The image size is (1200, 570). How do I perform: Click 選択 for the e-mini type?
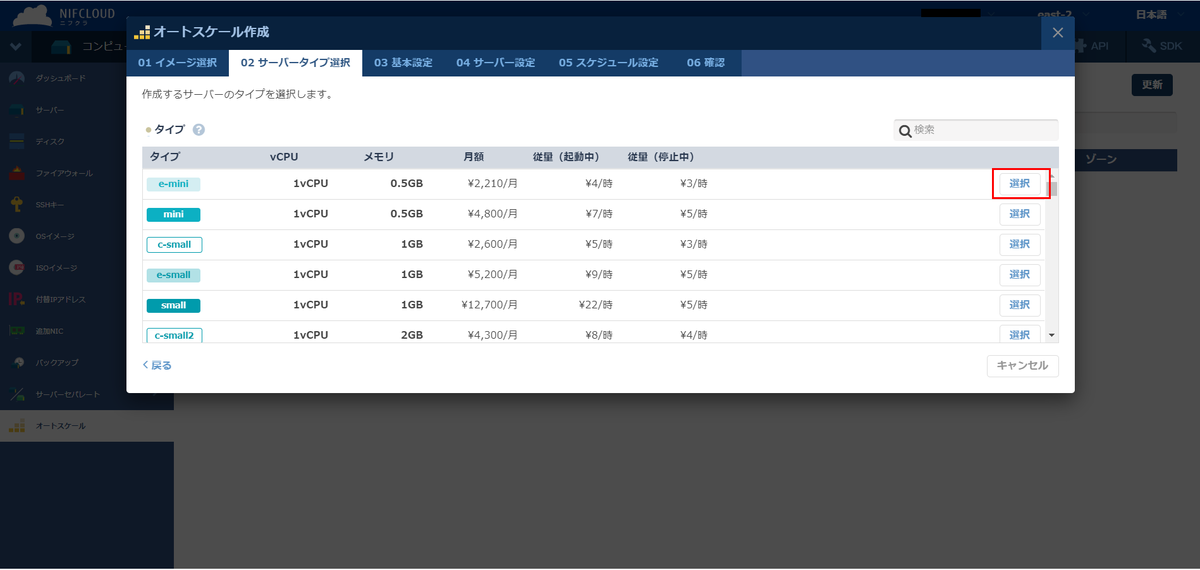(x=1020, y=184)
